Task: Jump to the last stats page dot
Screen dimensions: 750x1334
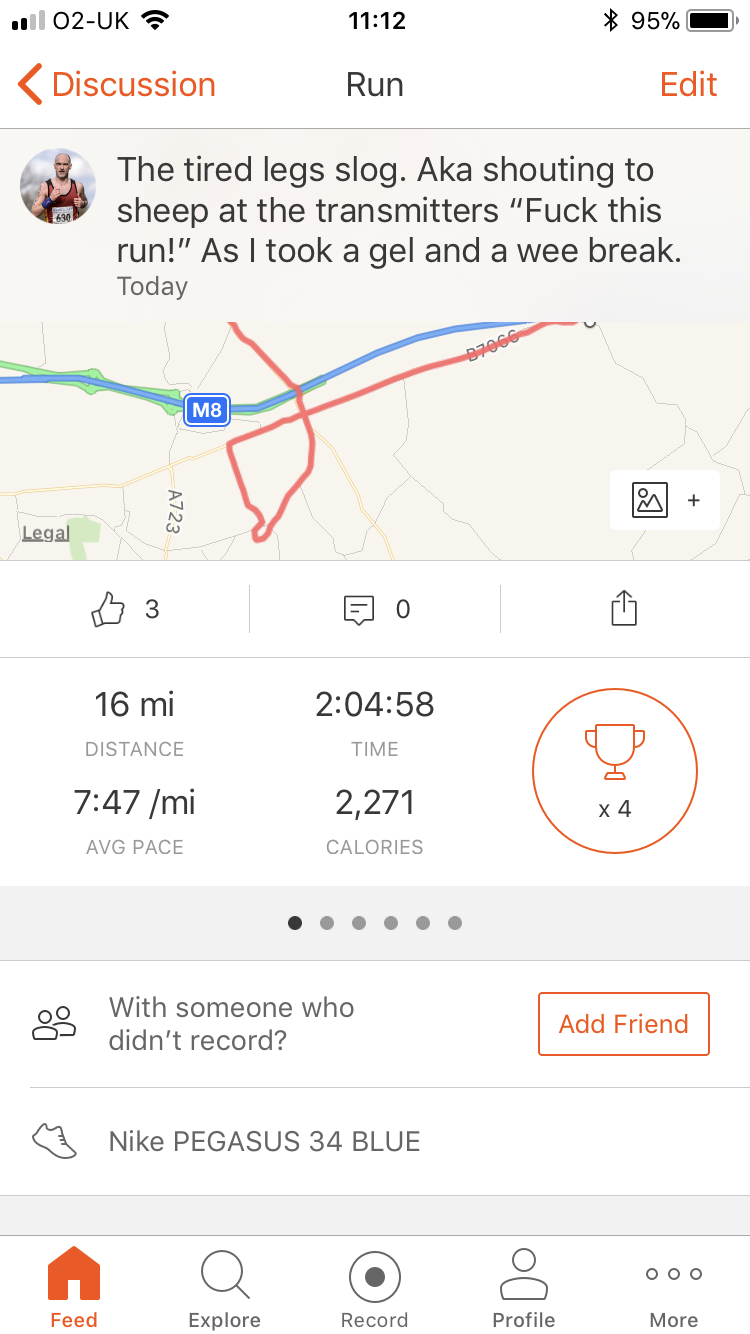Action: [455, 923]
